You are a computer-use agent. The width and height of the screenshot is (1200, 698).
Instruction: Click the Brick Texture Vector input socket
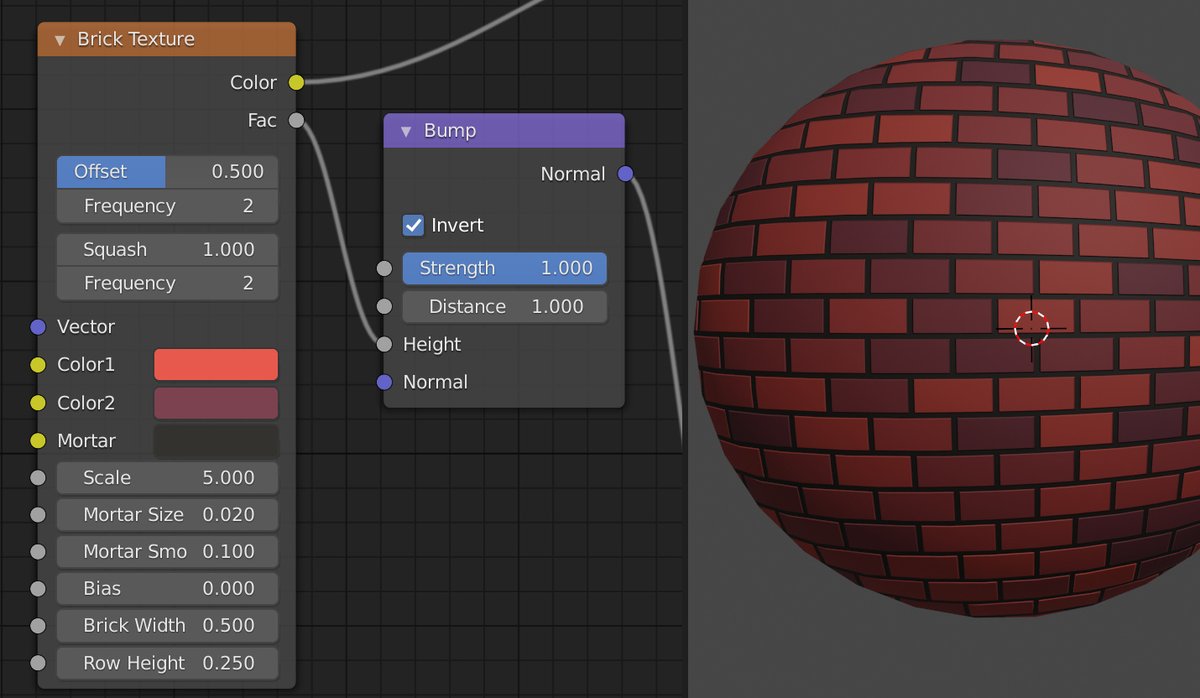[x=38, y=327]
